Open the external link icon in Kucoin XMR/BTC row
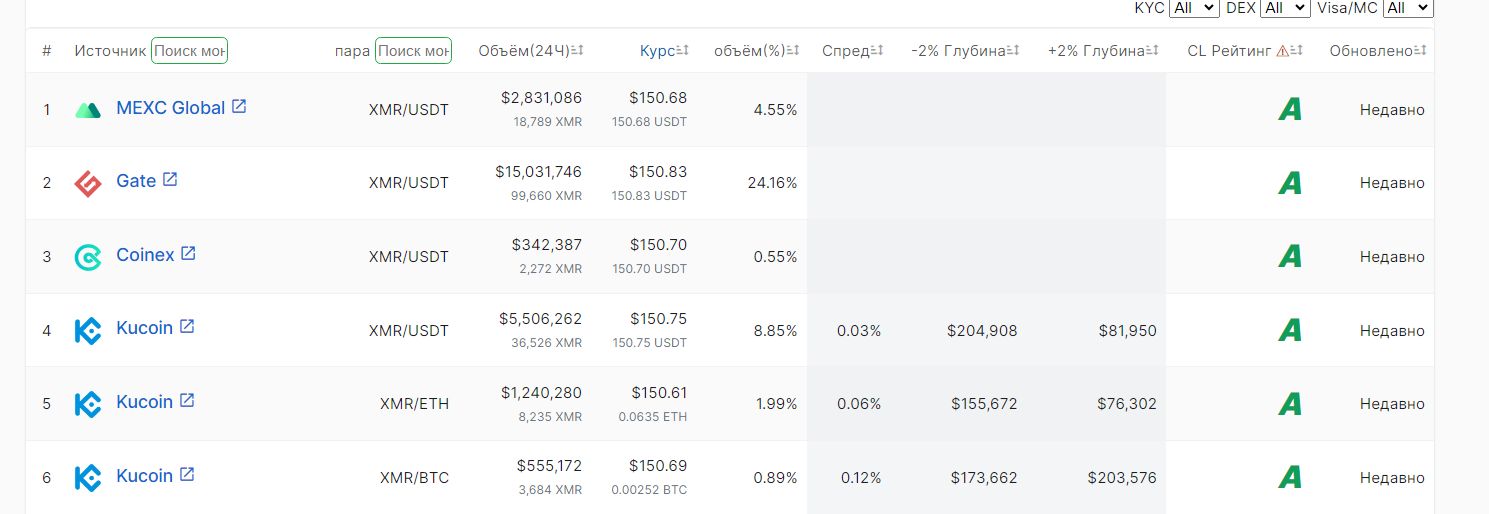 pos(186,474)
